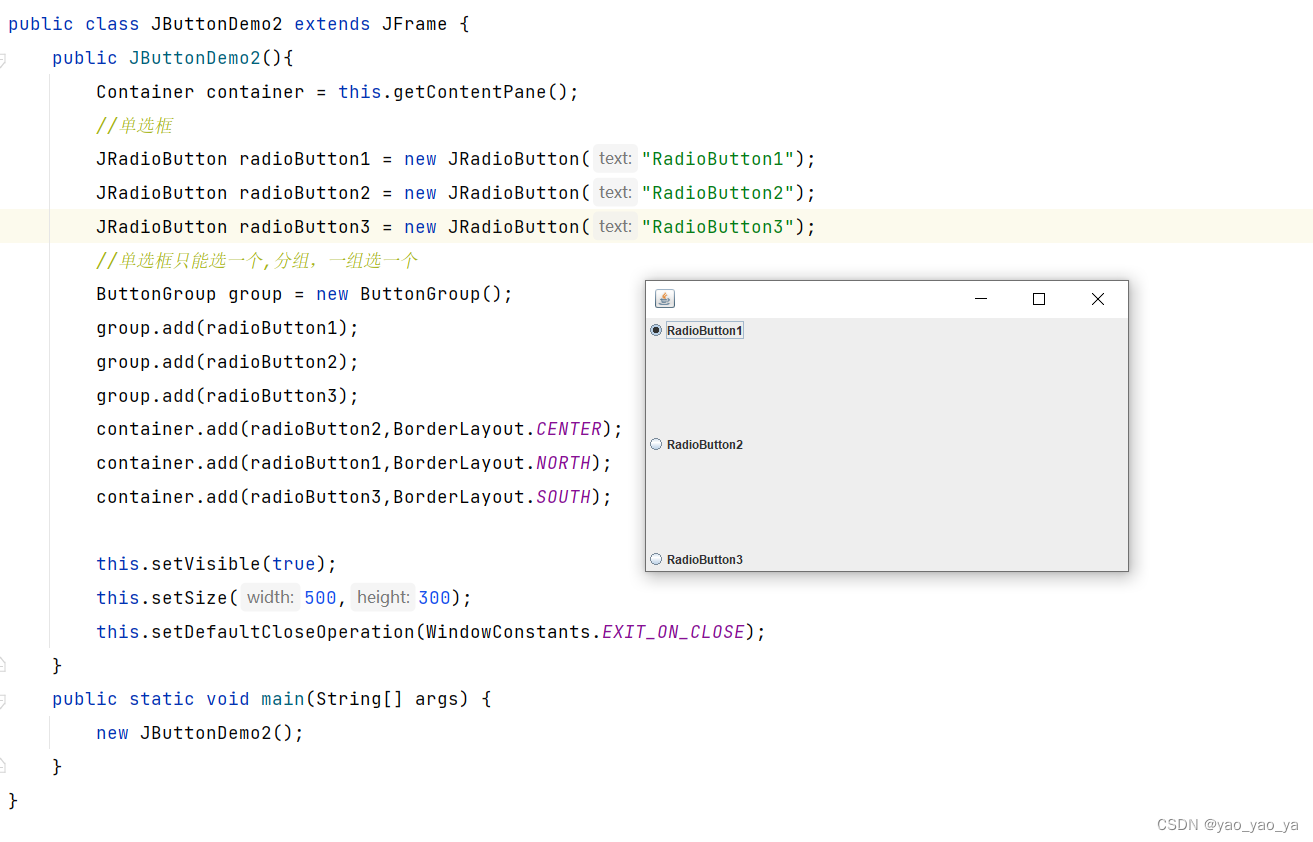Select the RadioButton3 radio button
Image resolution: width=1313 pixels, height=842 pixels.
(657, 559)
